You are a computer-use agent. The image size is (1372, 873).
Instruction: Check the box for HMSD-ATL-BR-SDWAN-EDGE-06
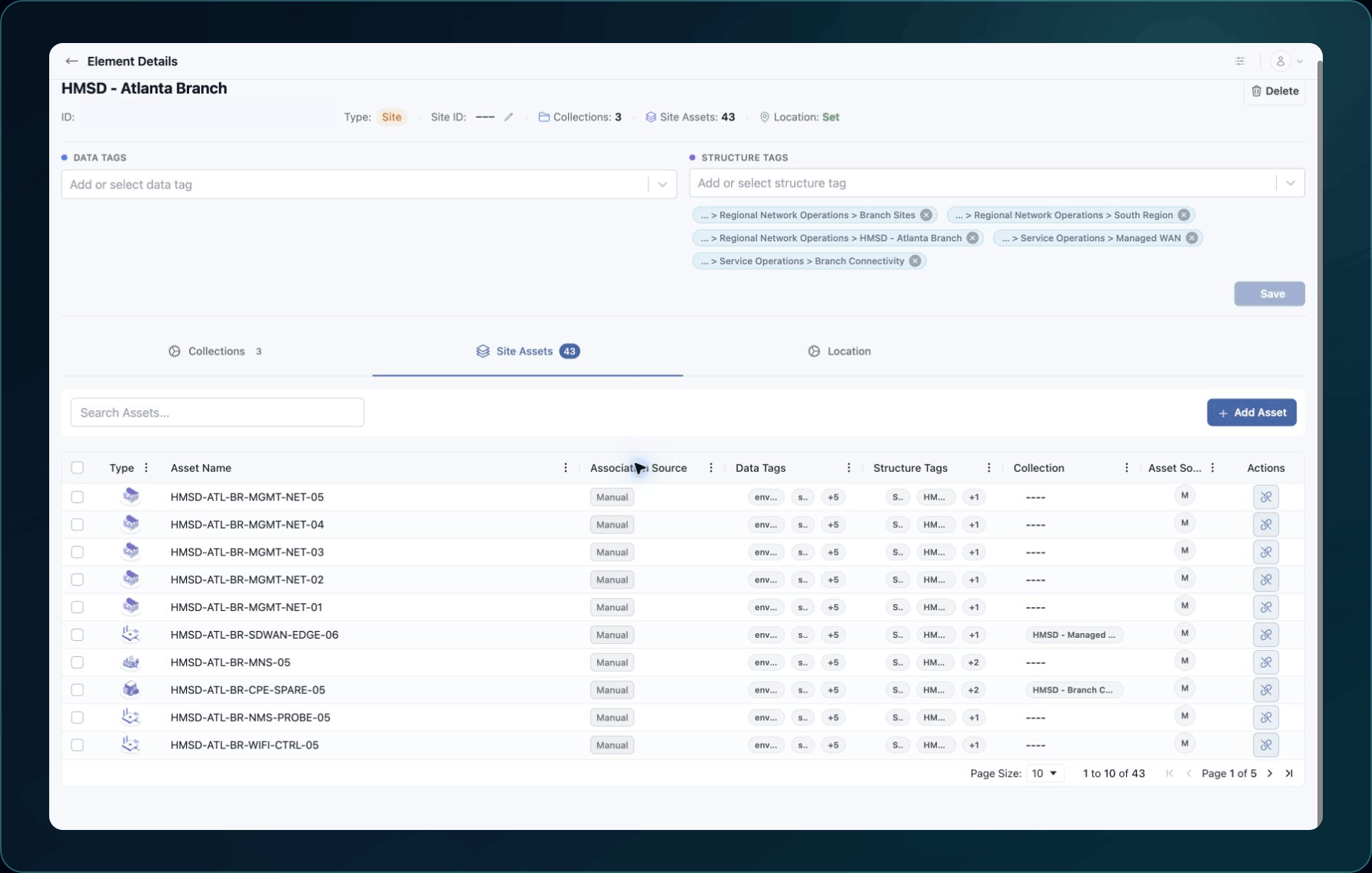point(78,635)
